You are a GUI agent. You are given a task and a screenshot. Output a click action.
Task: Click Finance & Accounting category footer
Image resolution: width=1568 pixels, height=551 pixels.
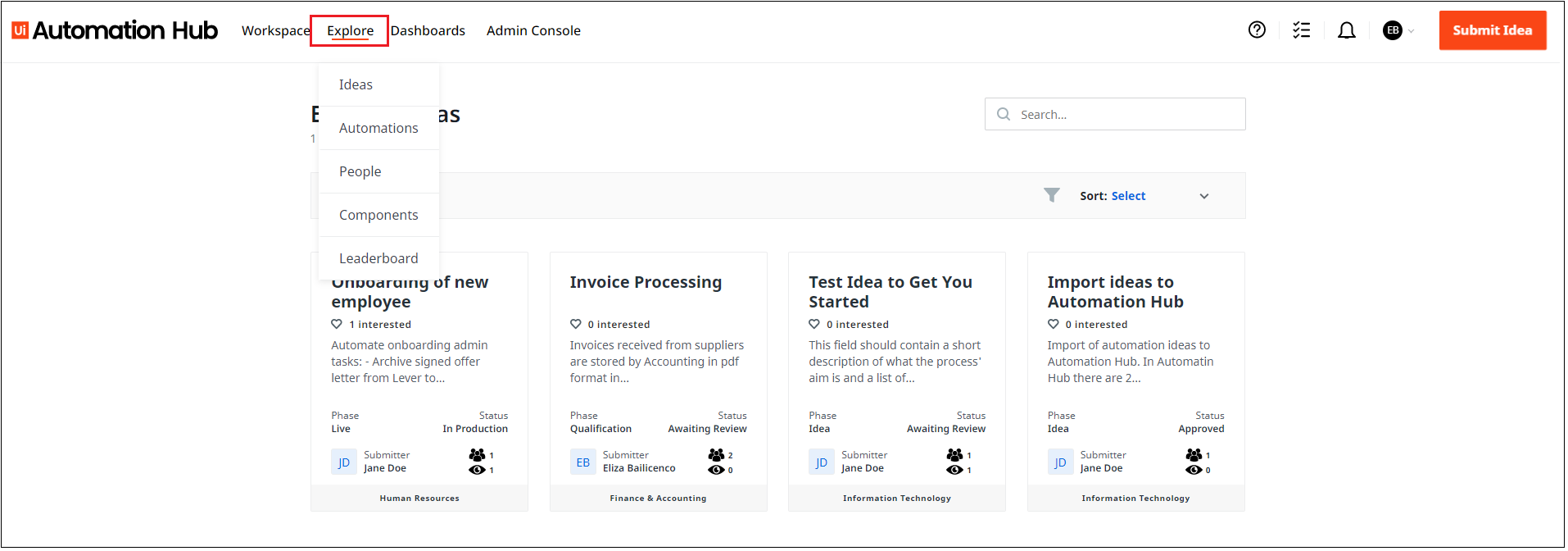[658, 498]
